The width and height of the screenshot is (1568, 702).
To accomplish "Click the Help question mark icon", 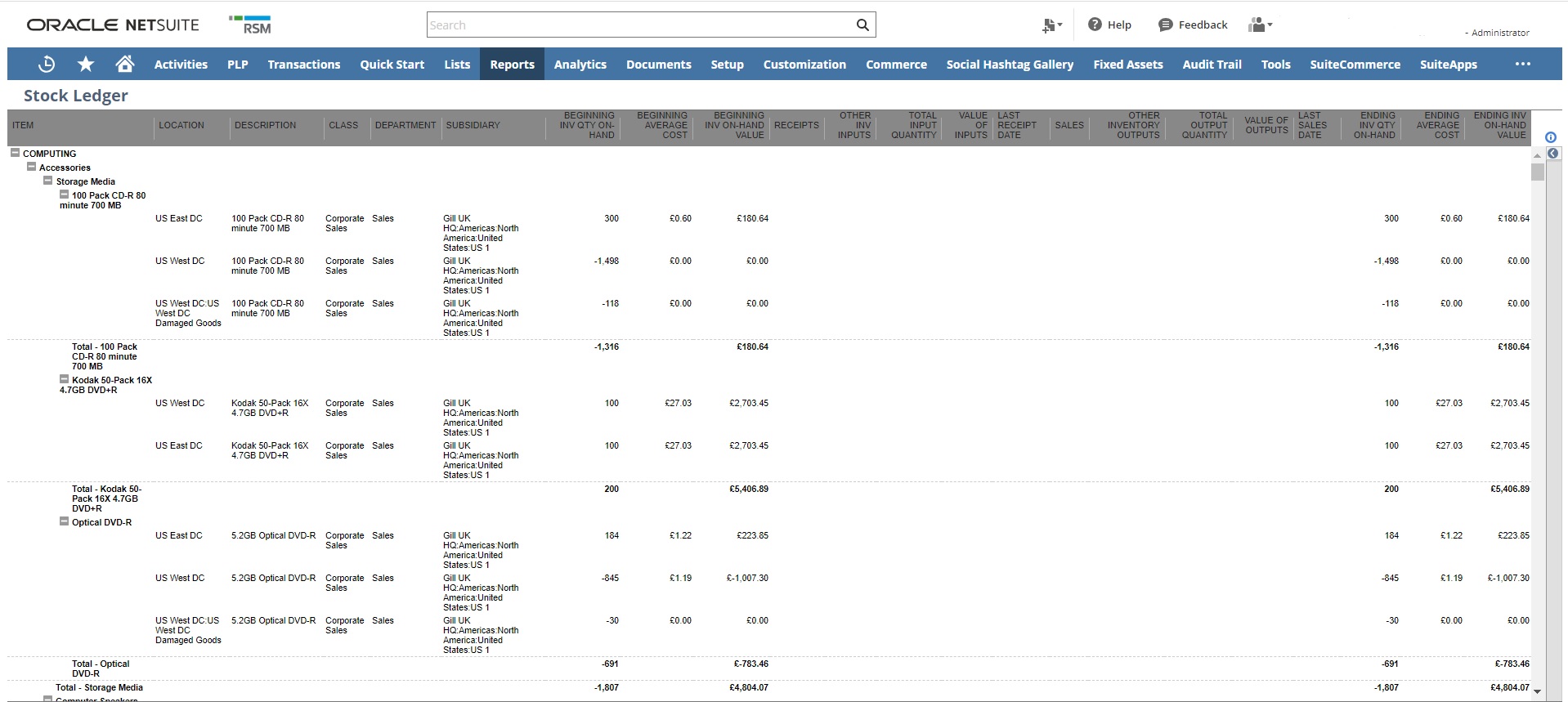I will [1095, 25].
